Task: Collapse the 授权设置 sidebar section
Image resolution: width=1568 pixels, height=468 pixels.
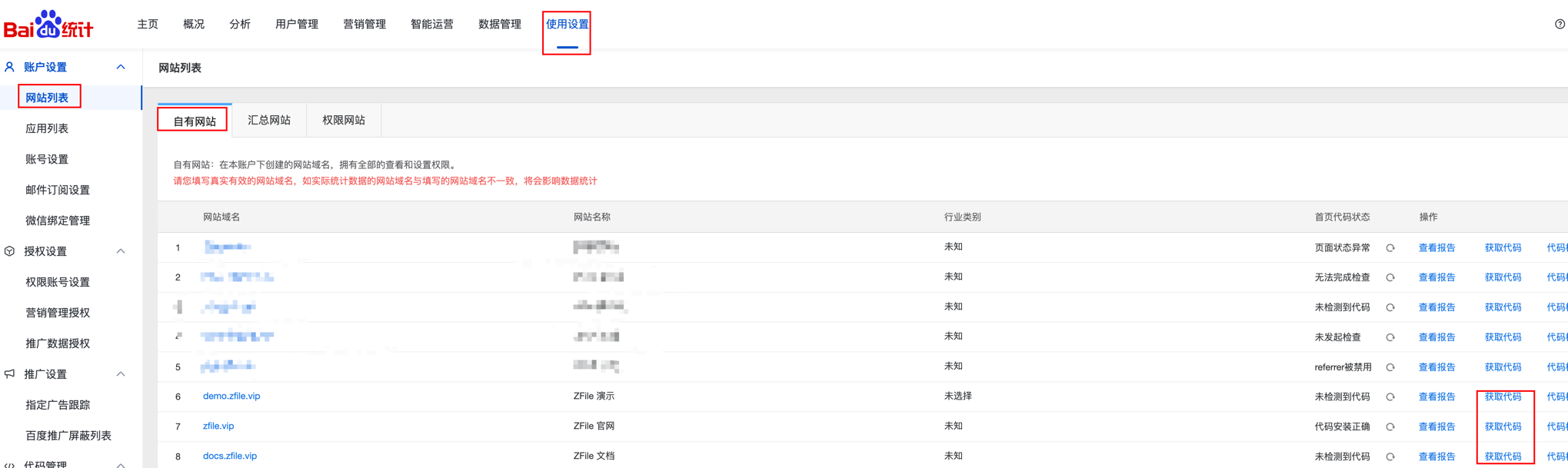Action: click(x=121, y=251)
